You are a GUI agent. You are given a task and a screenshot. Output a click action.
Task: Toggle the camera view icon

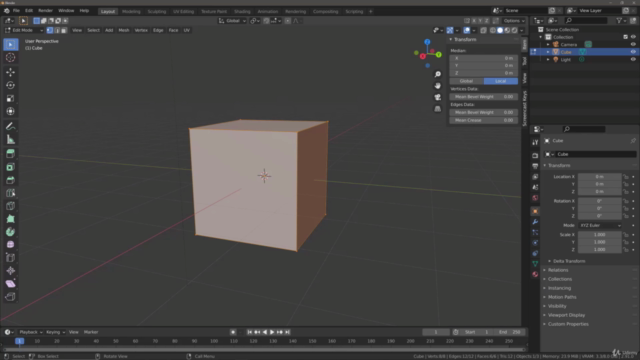[438, 97]
